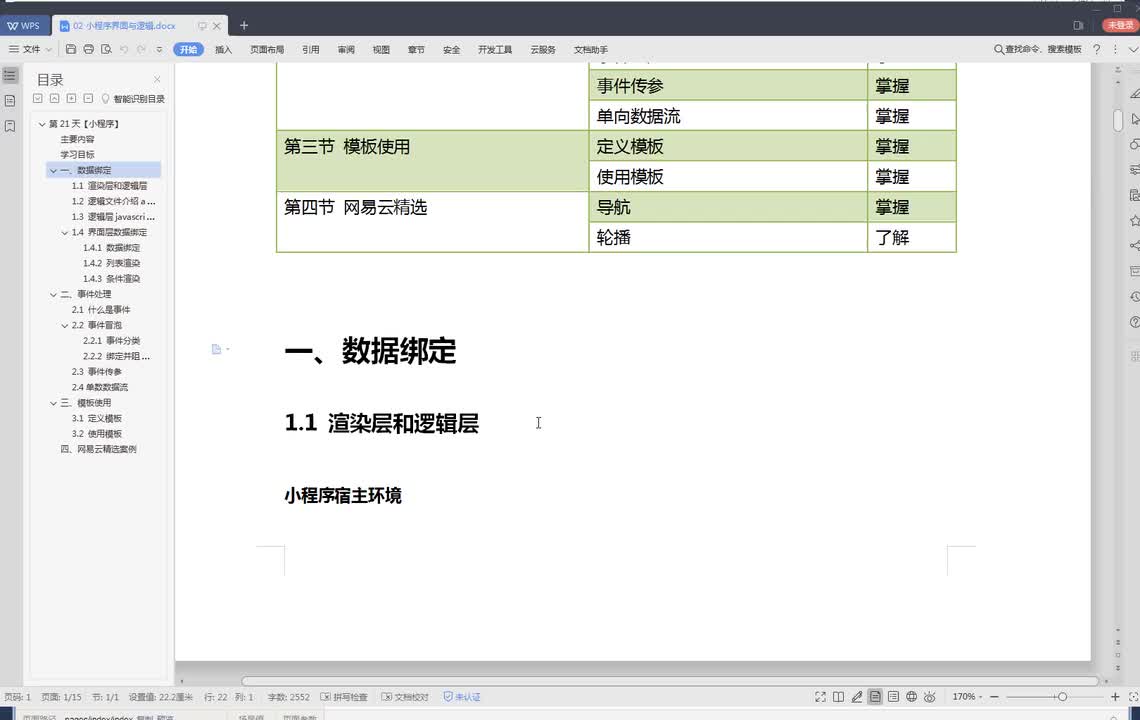The height and width of the screenshot is (720, 1140).
Task: Open the 云服务 ribbon tab
Action: click(x=543, y=49)
